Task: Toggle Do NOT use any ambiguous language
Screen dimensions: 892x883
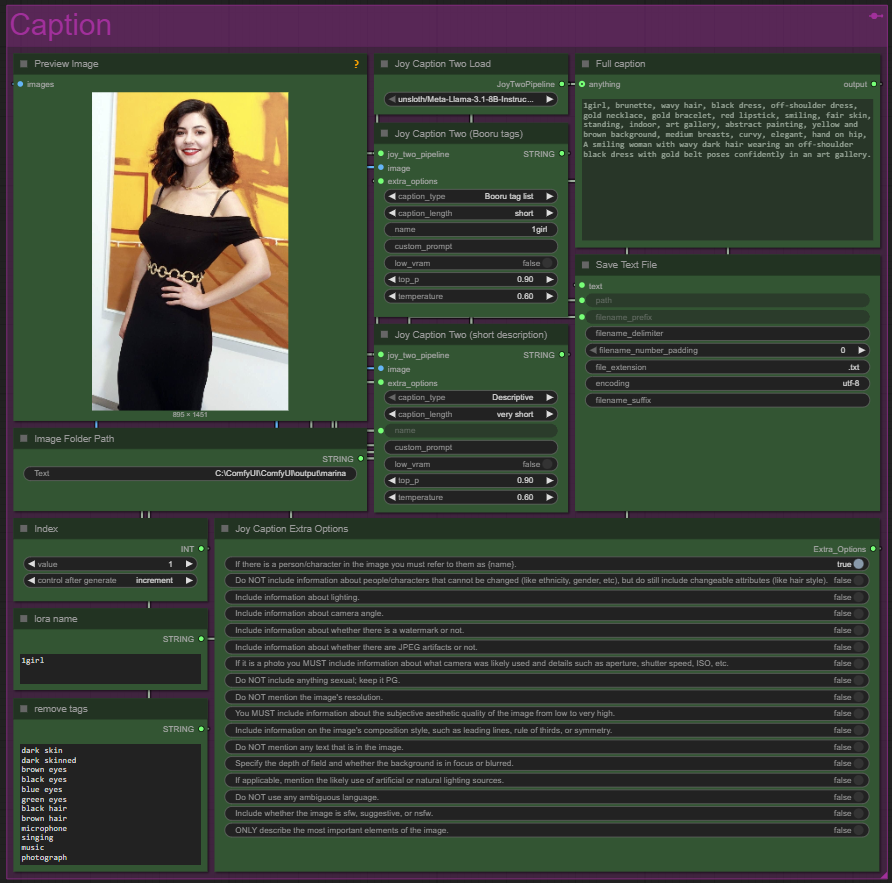Action: point(547,798)
